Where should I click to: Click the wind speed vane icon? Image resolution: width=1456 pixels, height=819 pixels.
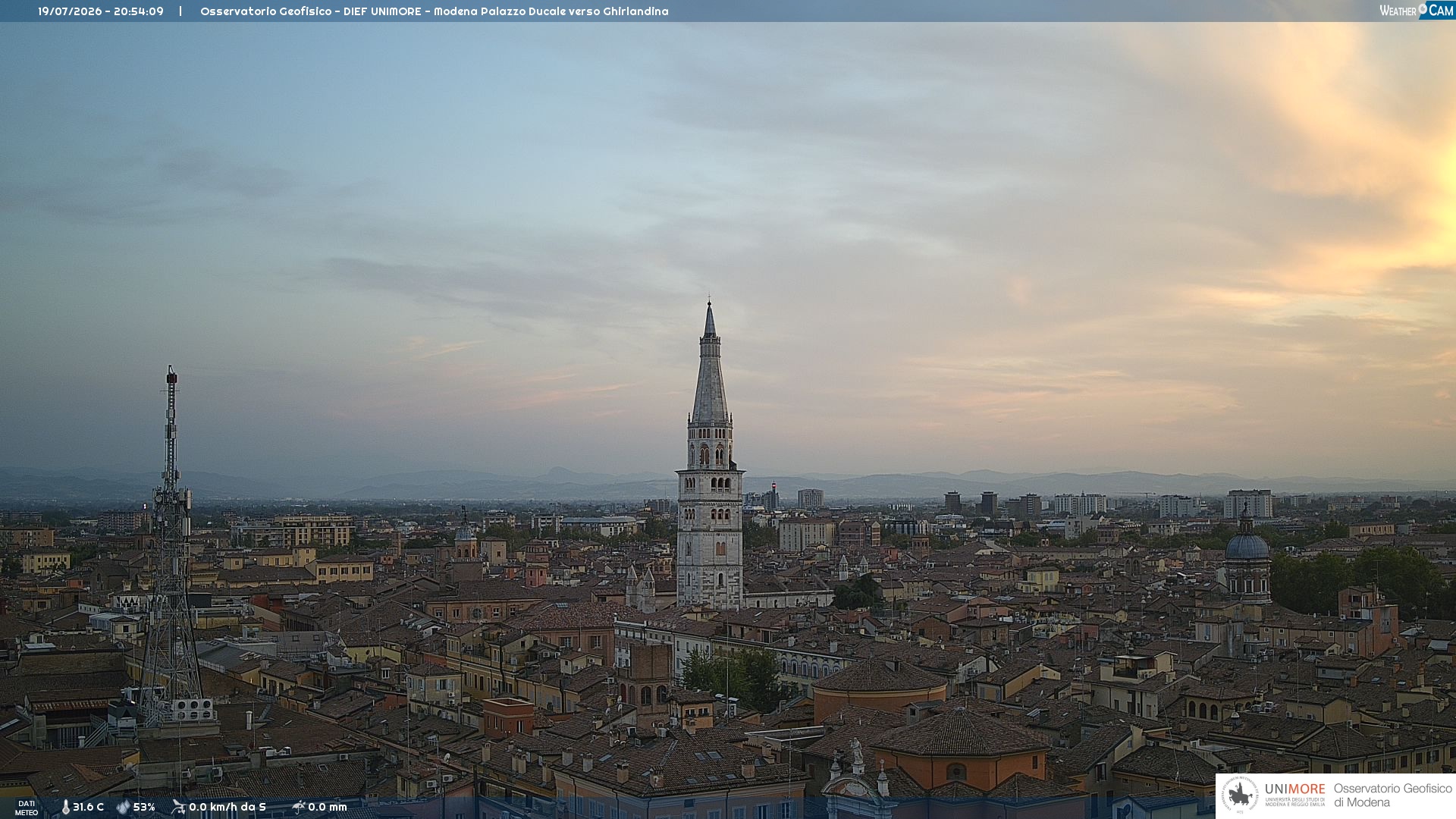[178, 807]
